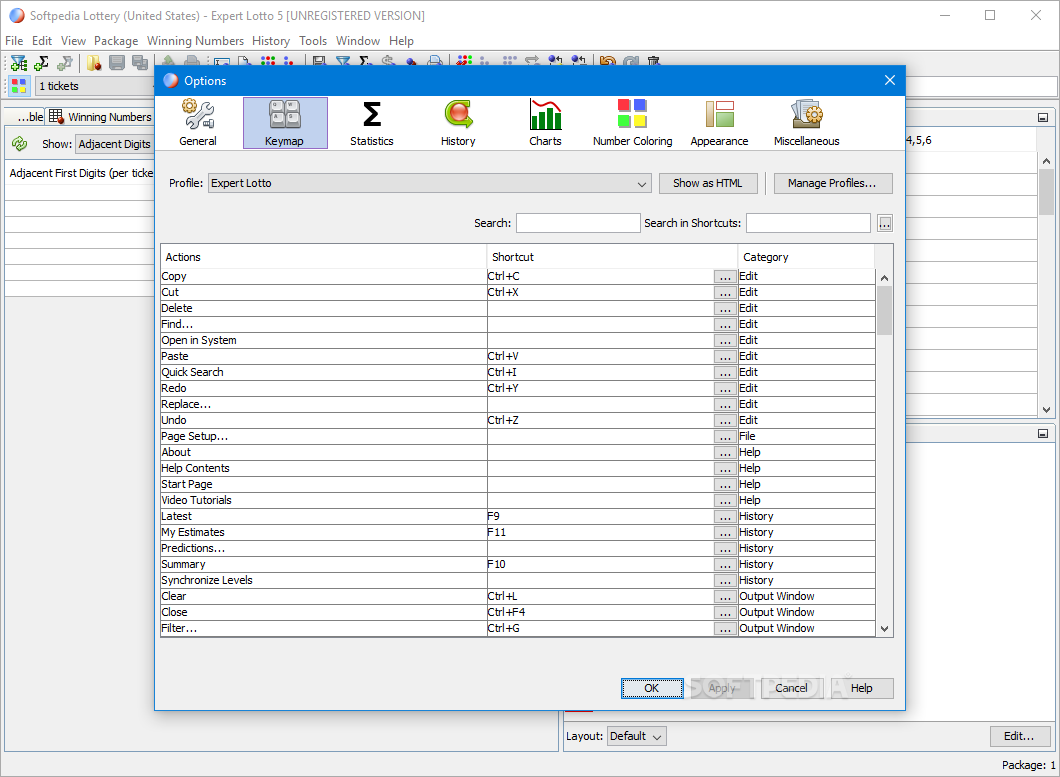
Task: Sort by Actions column header
Action: (324, 257)
